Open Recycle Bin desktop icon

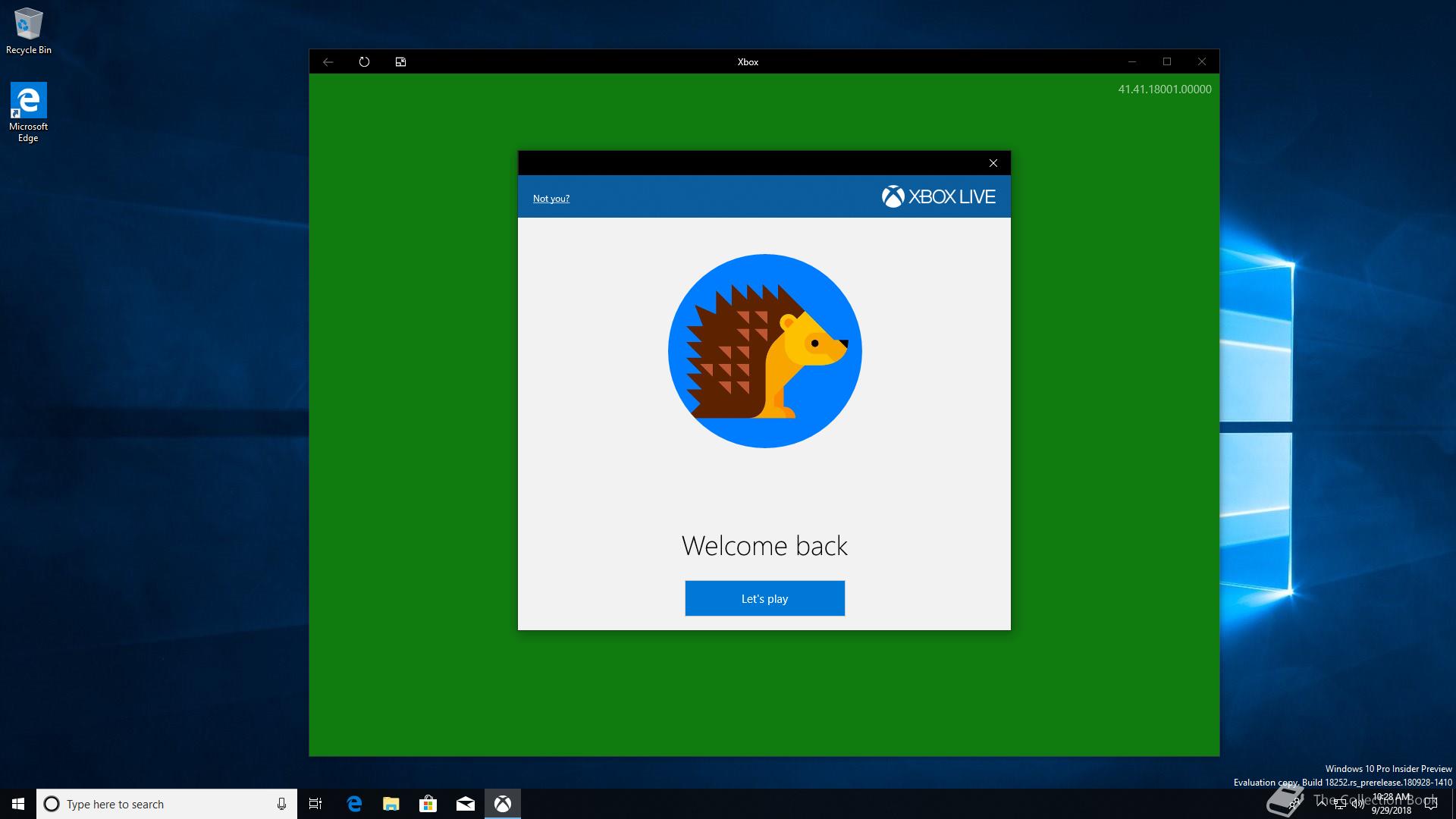[28, 31]
